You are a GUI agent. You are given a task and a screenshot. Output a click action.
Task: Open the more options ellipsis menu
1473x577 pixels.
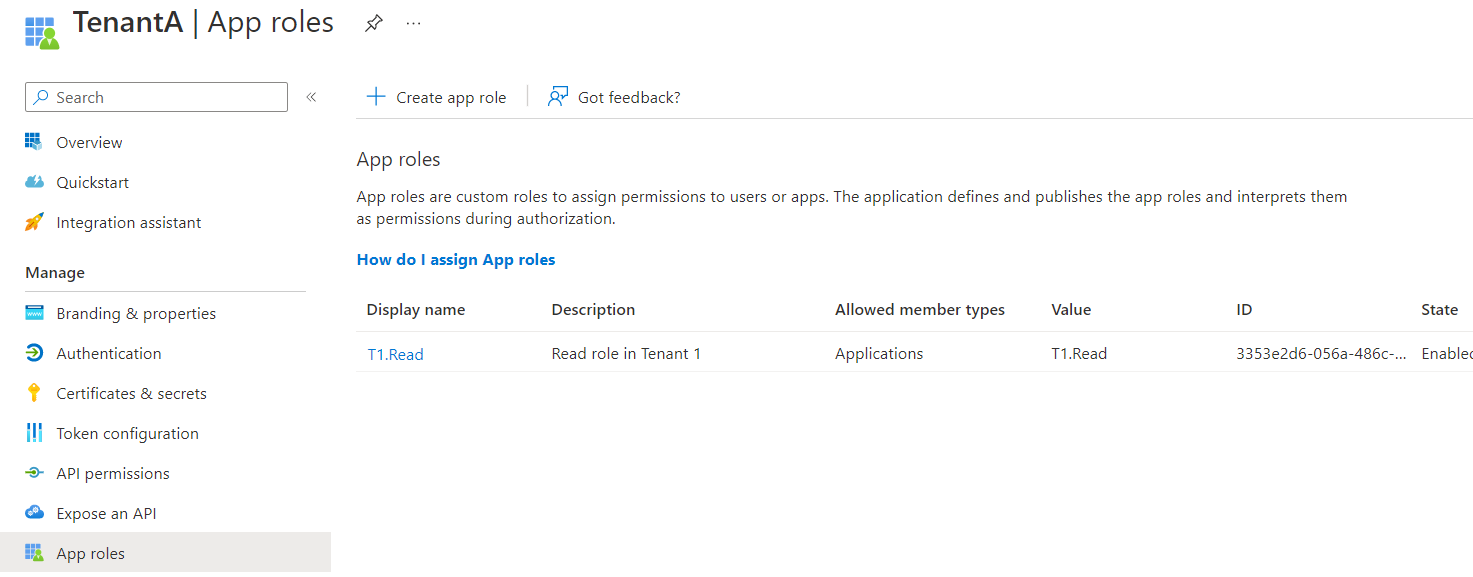click(x=414, y=23)
